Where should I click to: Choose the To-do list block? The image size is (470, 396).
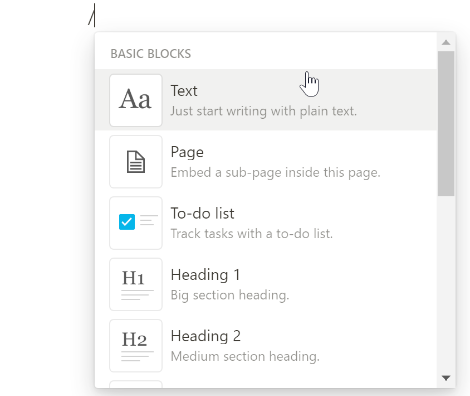coord(266,223)
